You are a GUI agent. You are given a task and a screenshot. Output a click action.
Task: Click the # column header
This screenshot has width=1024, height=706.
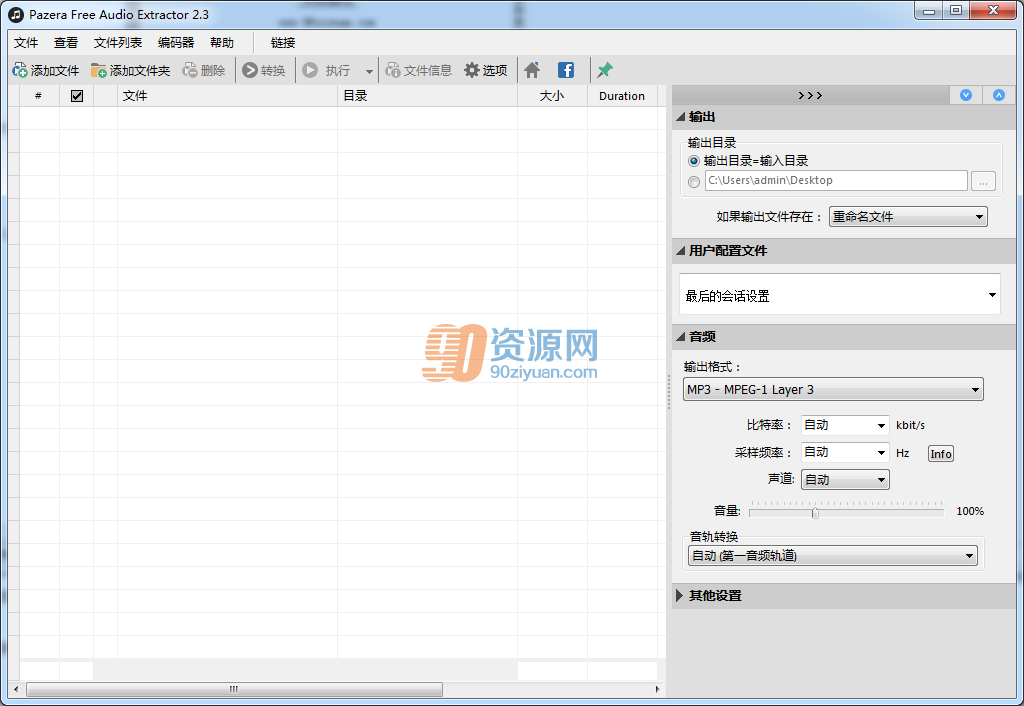click(39, 96)
